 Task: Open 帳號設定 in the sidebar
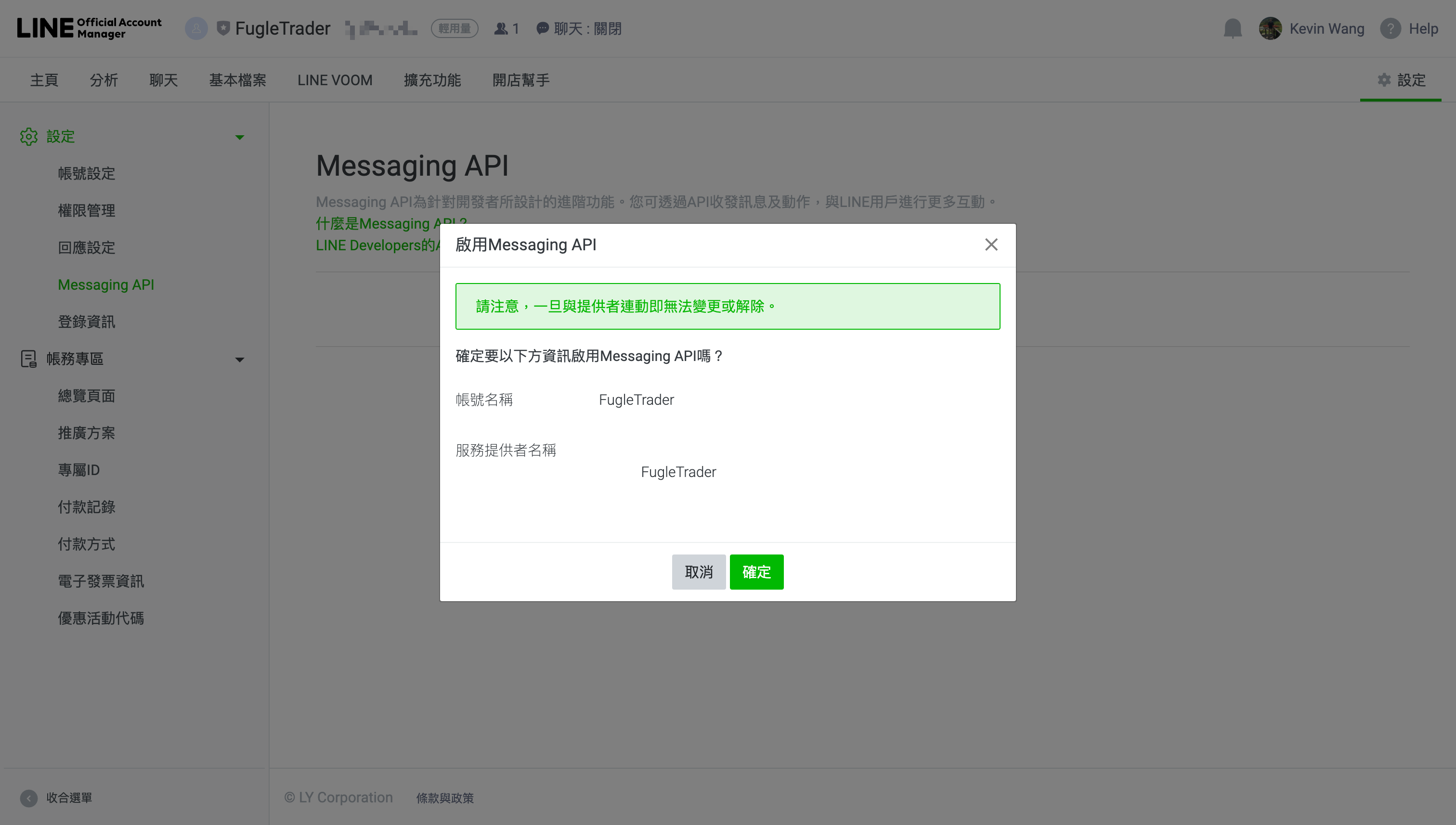pyautogui.click(x=87, y=173)
